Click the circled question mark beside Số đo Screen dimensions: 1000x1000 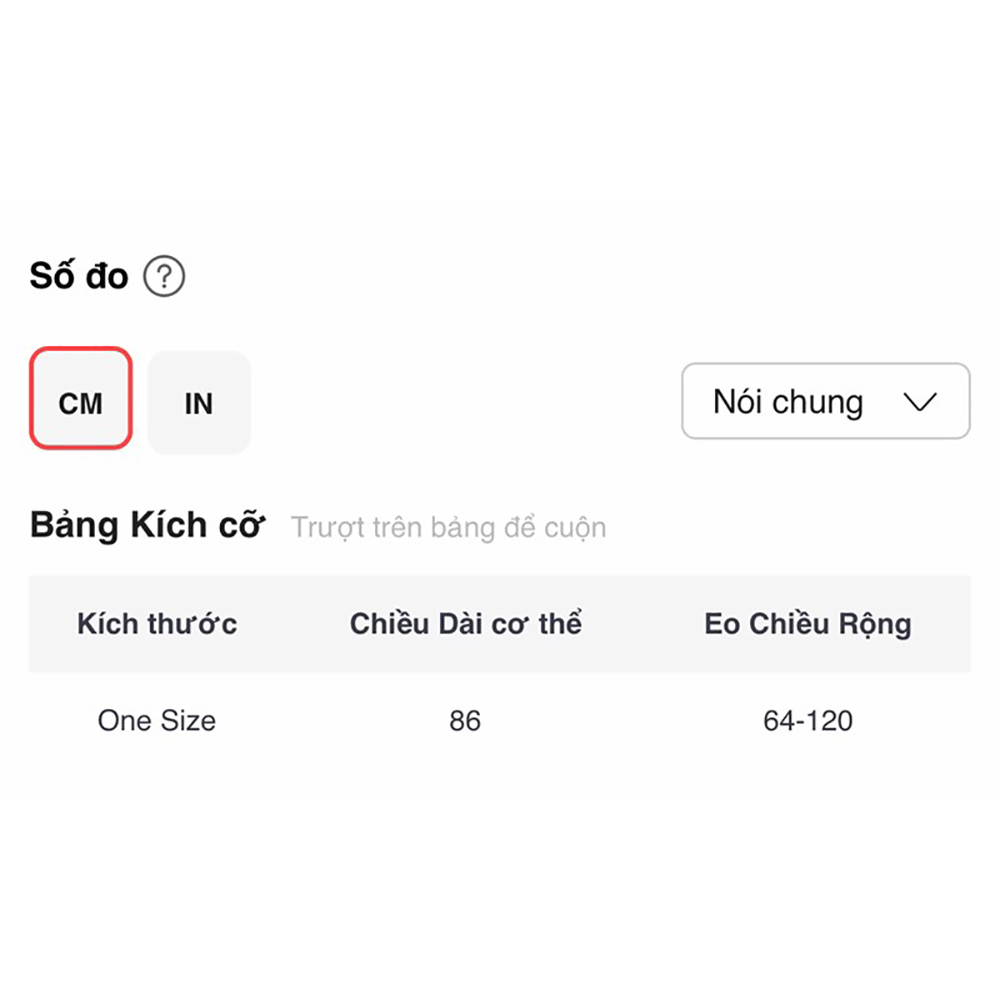[x=164, y=276]
